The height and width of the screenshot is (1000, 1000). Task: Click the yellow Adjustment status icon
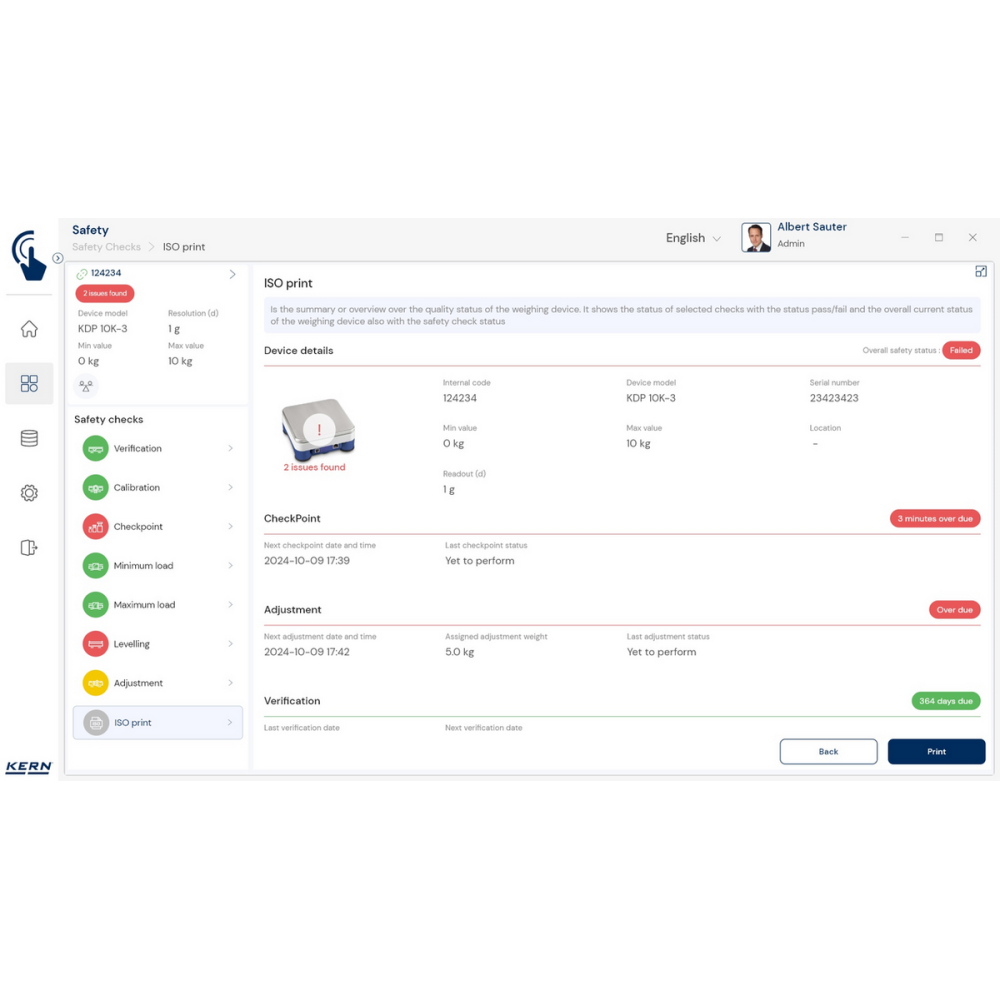95,683
